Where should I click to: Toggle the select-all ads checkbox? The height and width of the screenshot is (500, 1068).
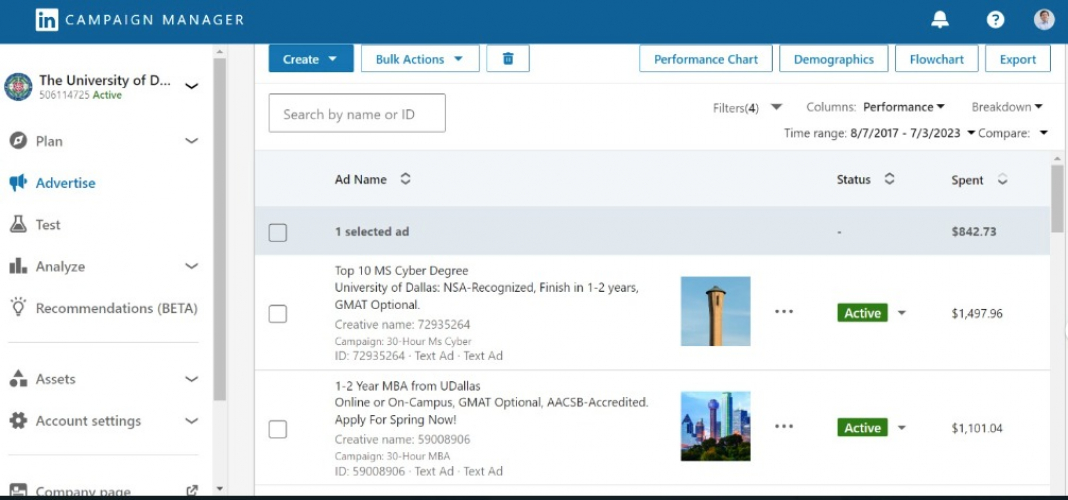coord(277,232)
